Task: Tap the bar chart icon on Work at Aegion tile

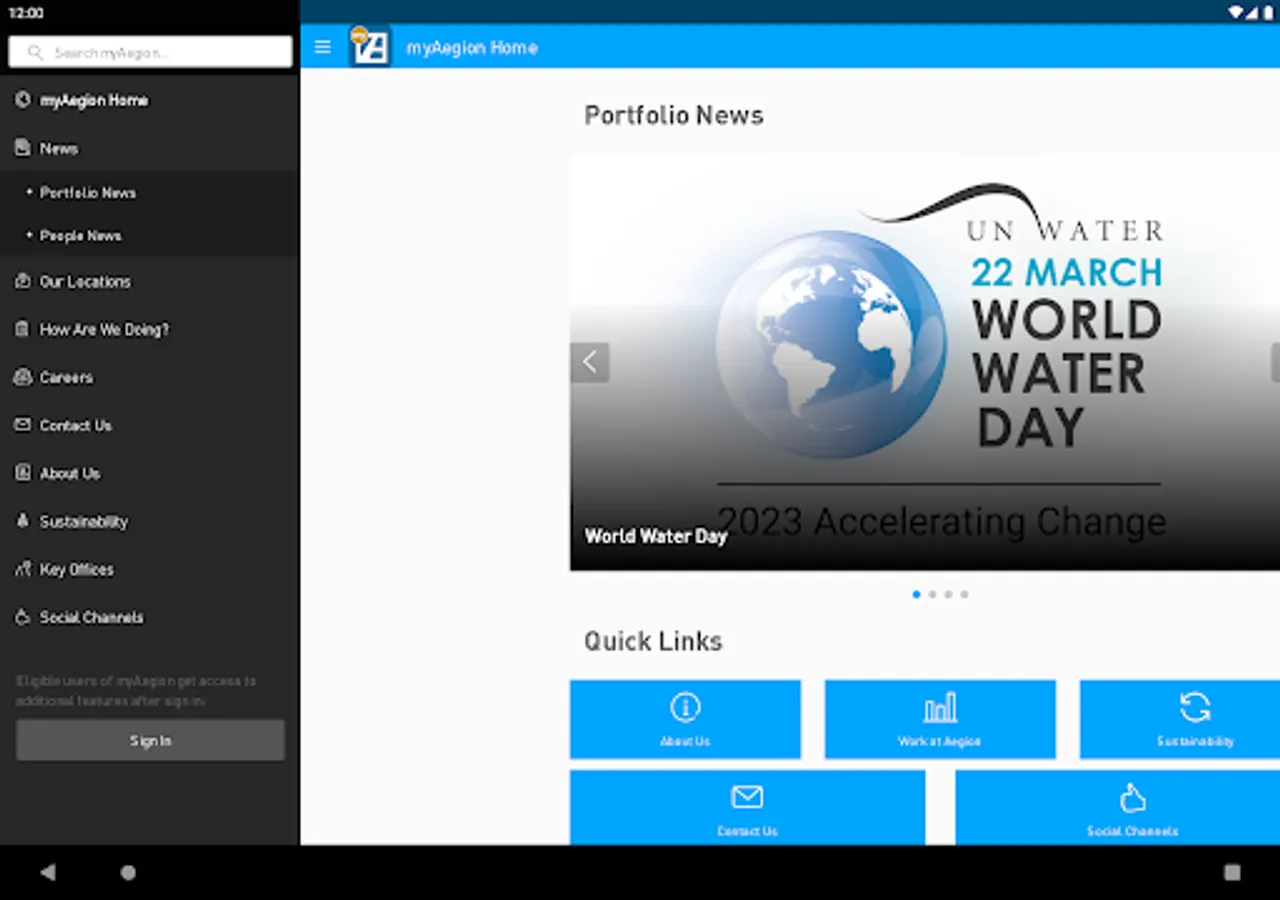Action: tap(940, 707)
